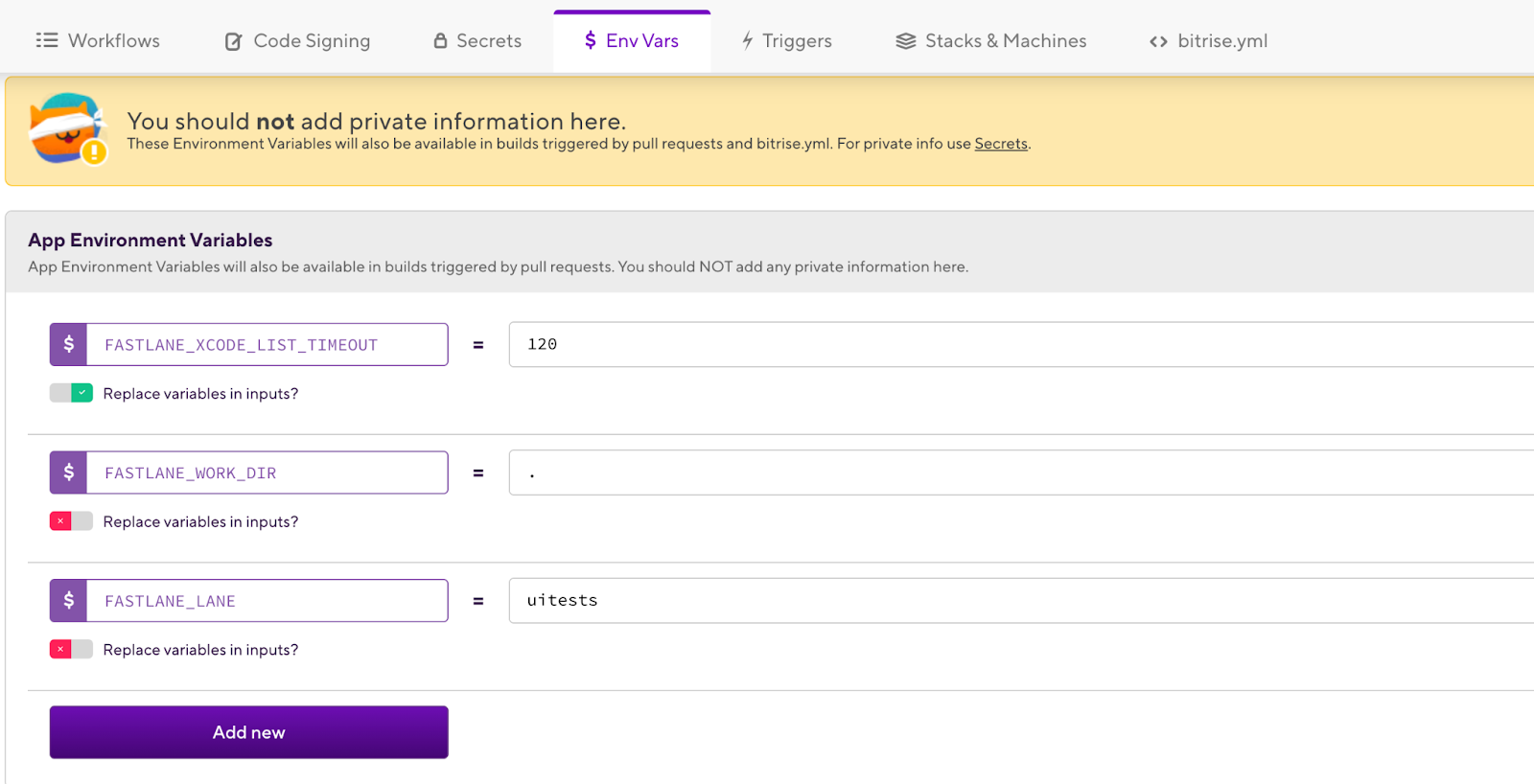Image resolution: width=1534 pixels, height=784 pixels.
Task: Edit the FASTLANE_LANE key name field
Action: click(267, 601)
